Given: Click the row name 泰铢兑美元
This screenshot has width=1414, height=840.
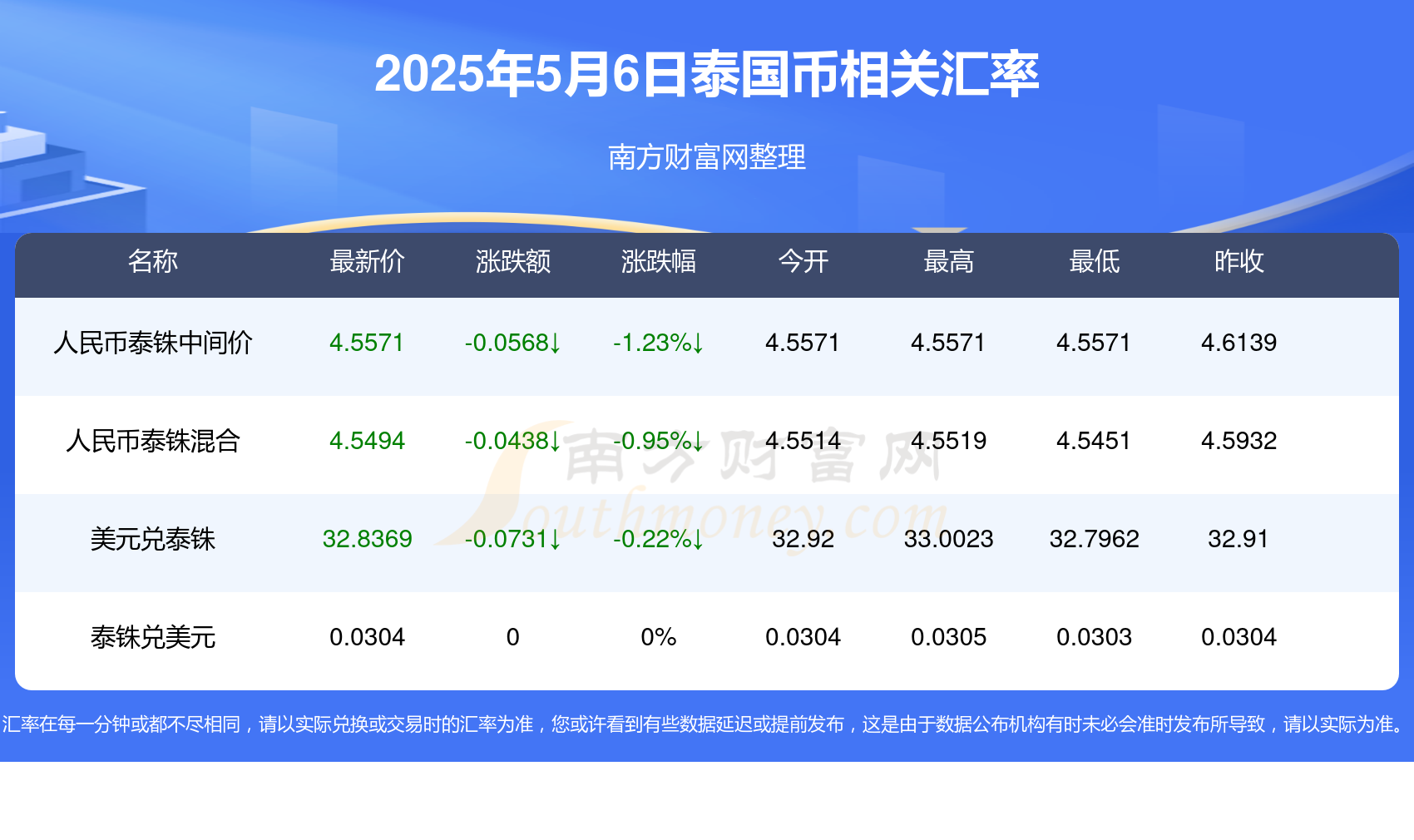Looking at the screenshot, I should coord(153,637).
